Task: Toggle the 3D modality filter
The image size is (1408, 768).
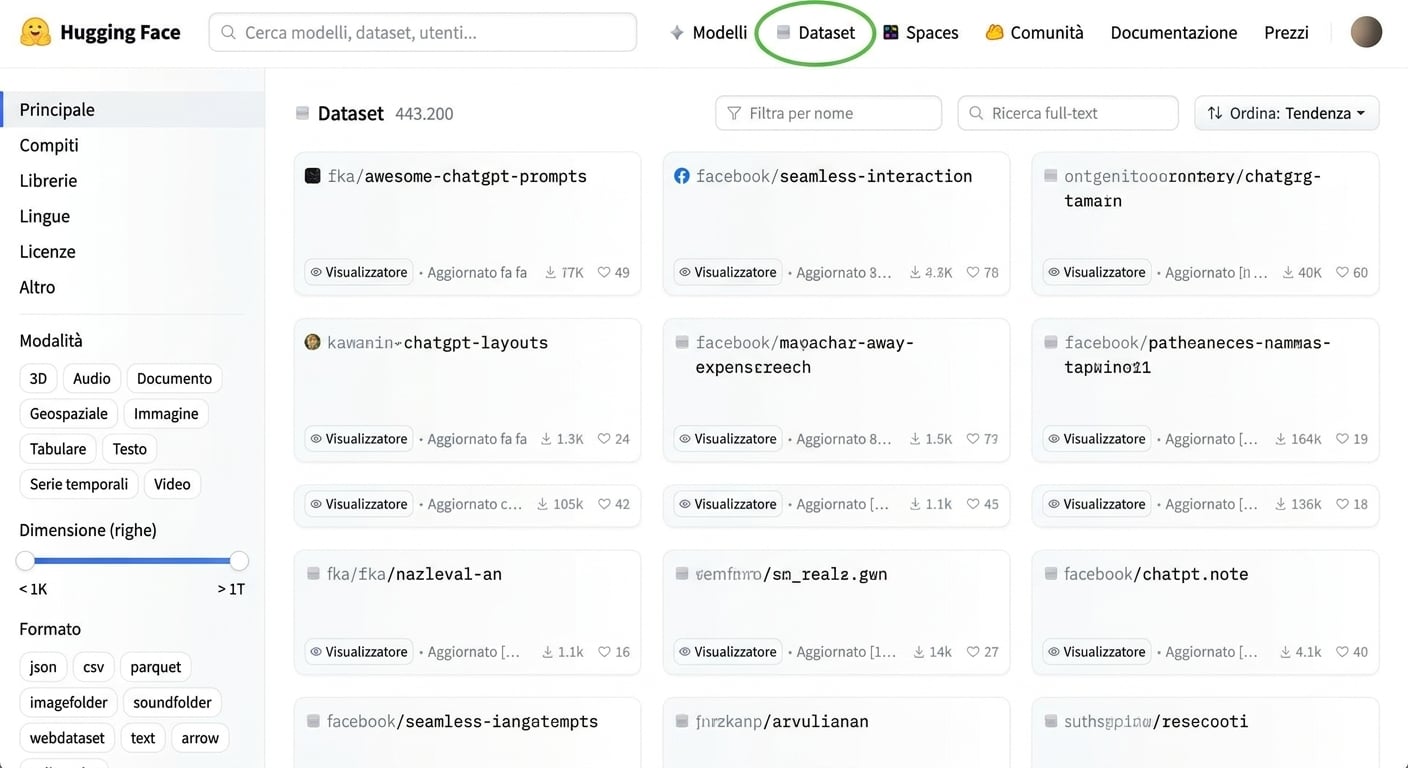Action: click(x=38, y=378)
